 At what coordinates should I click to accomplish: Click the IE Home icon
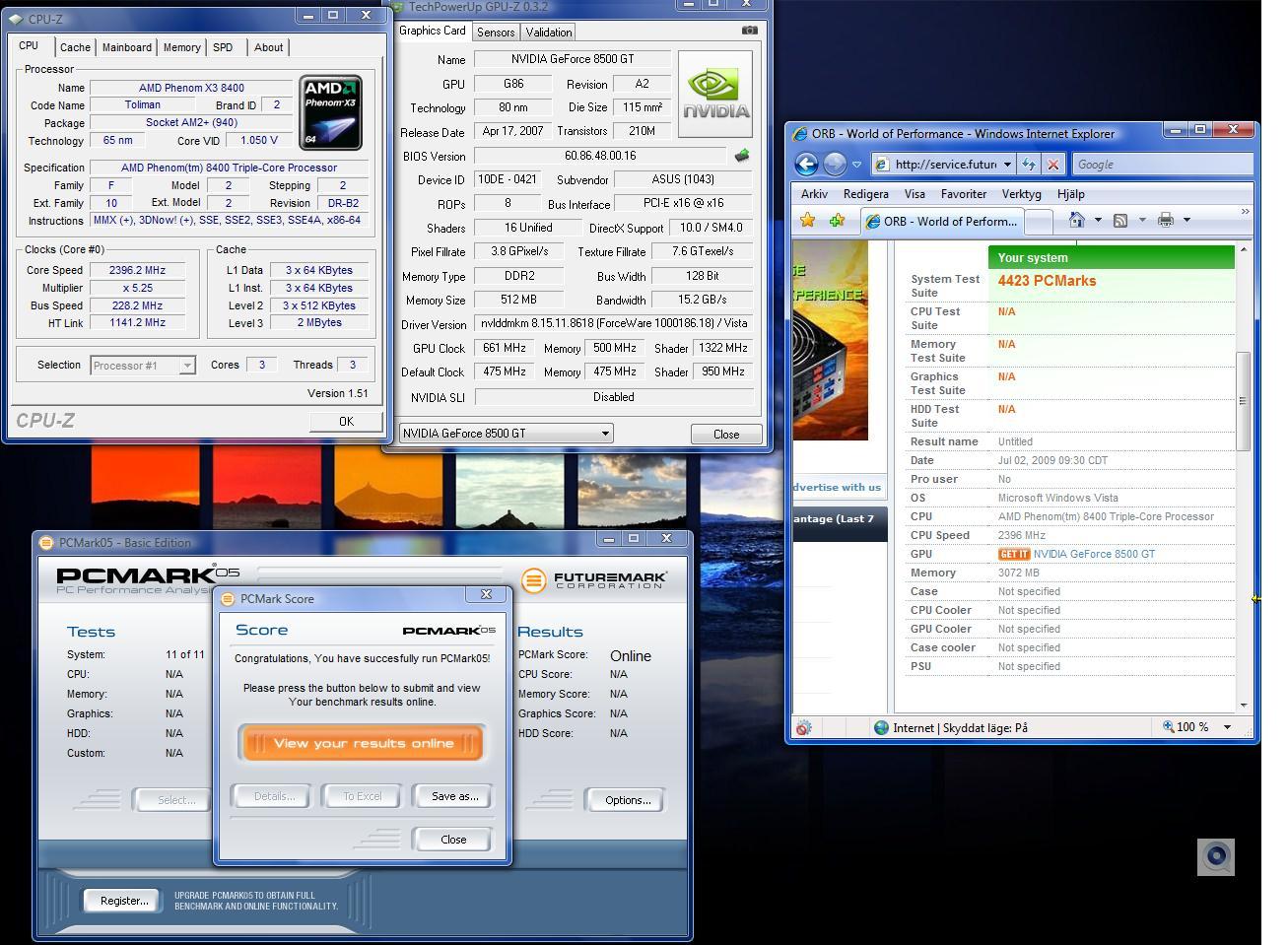coord(1077,220)
